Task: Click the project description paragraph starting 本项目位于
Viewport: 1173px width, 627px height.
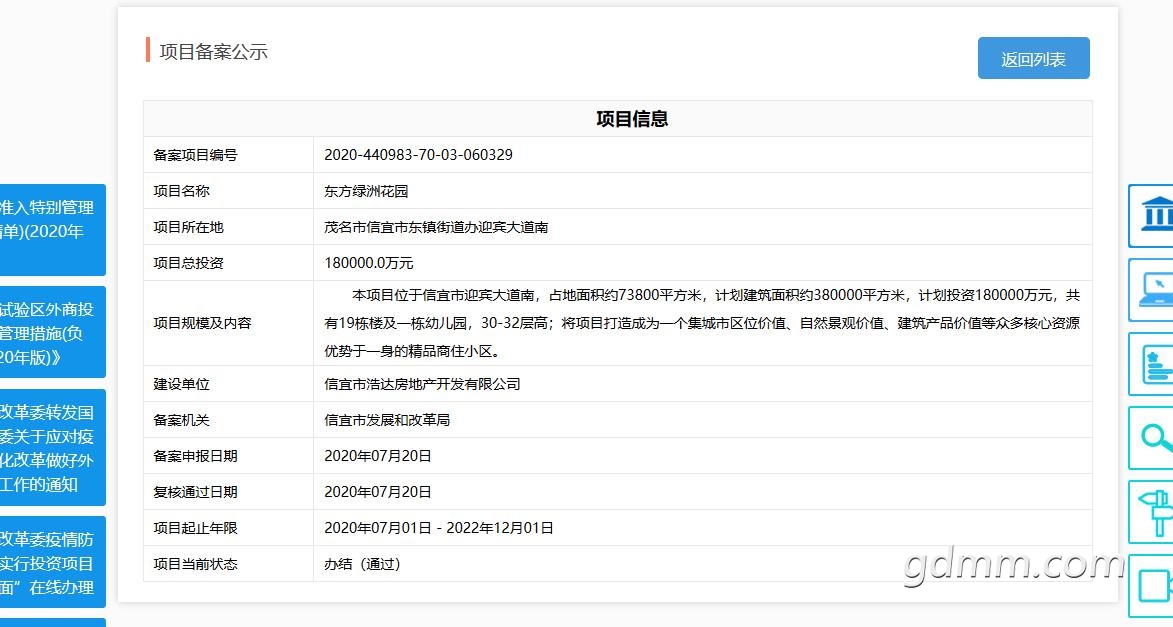Action: click(702, 323)
